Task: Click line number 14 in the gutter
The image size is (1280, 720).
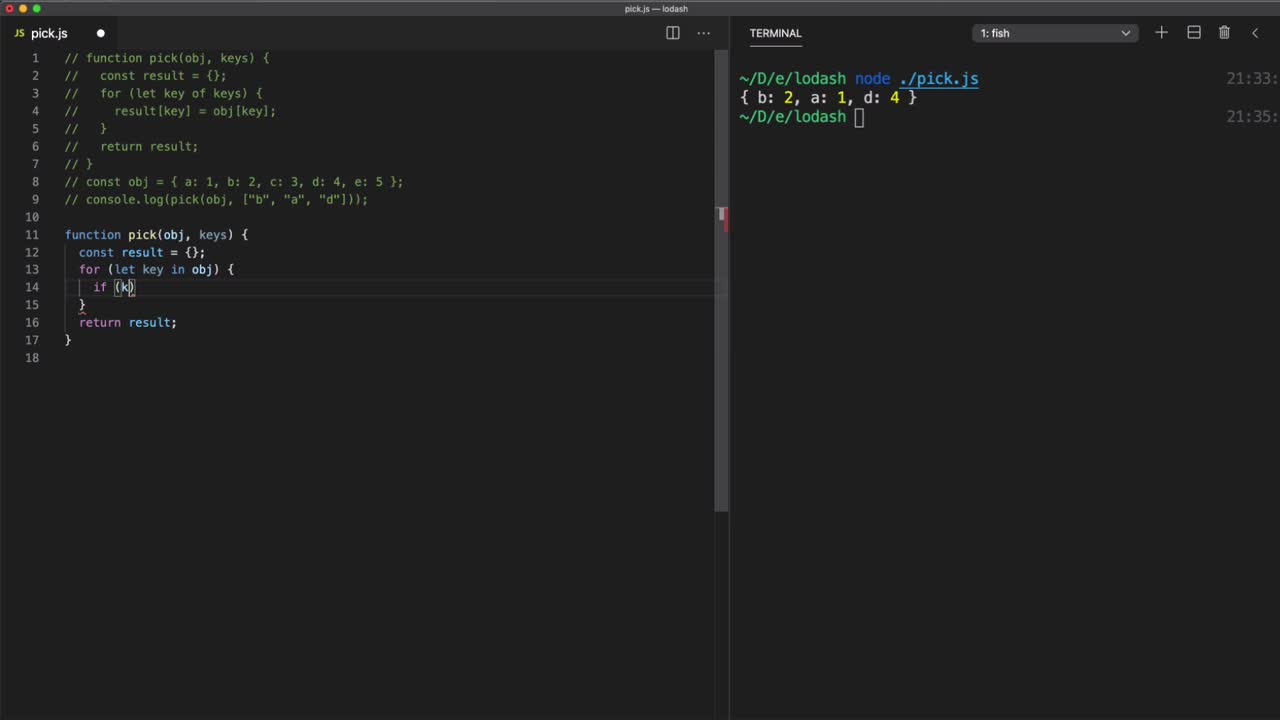Action: pyautogui.click(x=32, y=287)
